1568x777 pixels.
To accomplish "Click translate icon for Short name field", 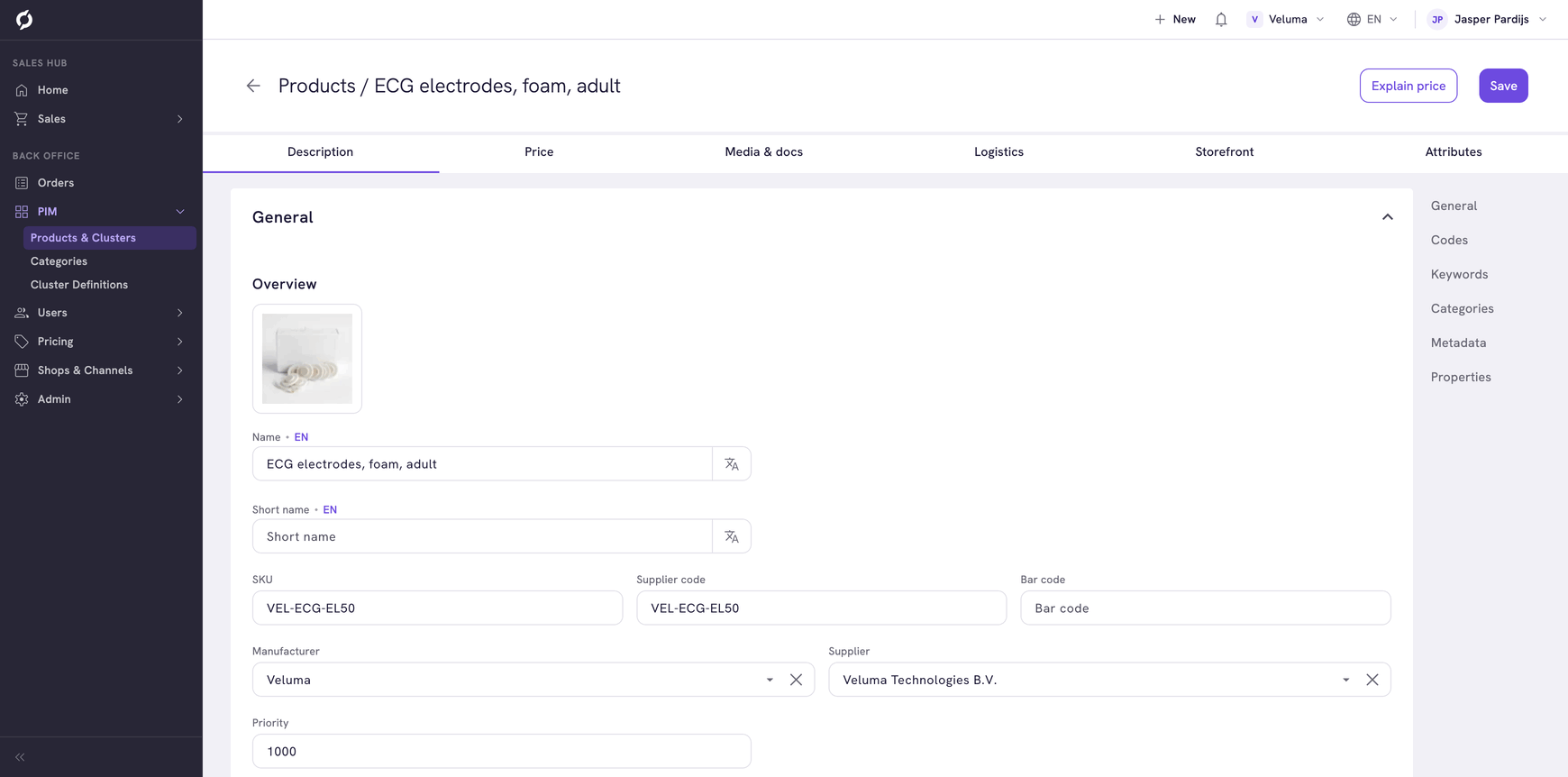I will pyautogui.click(x=732, y=536).
